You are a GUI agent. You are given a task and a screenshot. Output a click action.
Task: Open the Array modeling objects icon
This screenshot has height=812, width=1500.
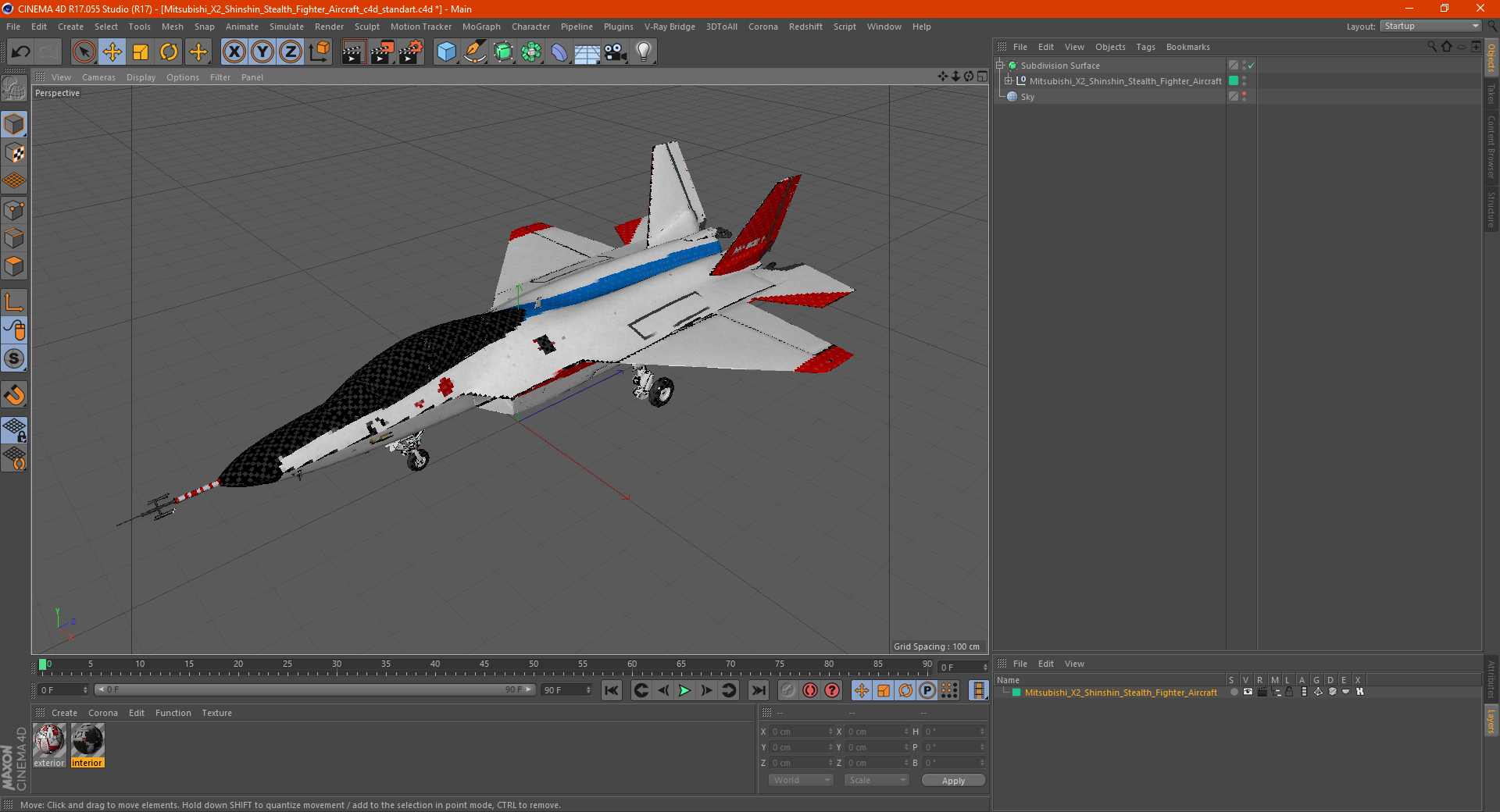pyautogui.click(x=531, y=52)
